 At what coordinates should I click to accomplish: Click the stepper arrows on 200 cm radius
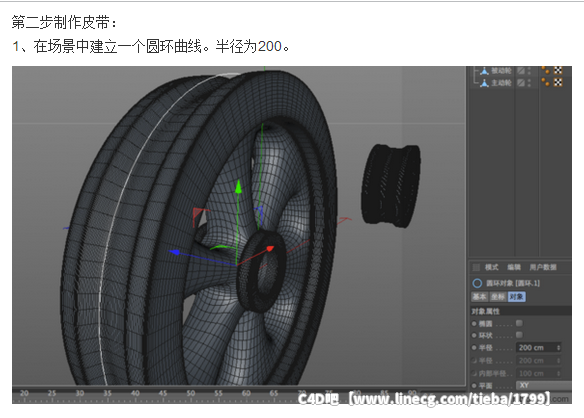558,348
